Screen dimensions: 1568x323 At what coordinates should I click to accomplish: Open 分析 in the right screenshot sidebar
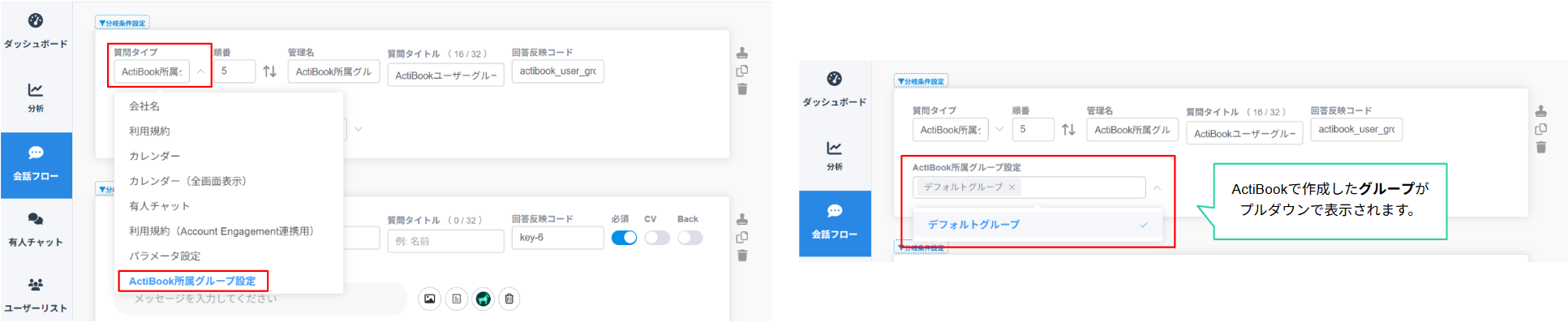point(835,156)
